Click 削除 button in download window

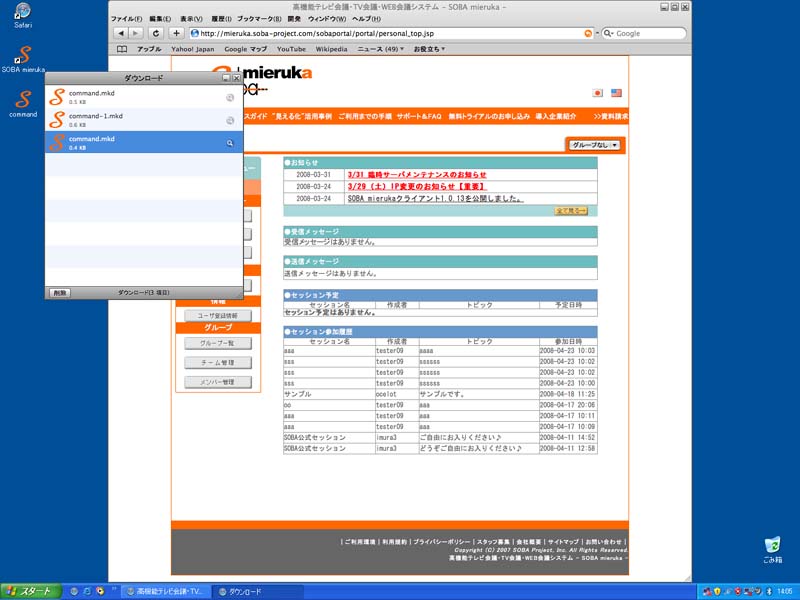pyautogui.click(x=60, y=293)
